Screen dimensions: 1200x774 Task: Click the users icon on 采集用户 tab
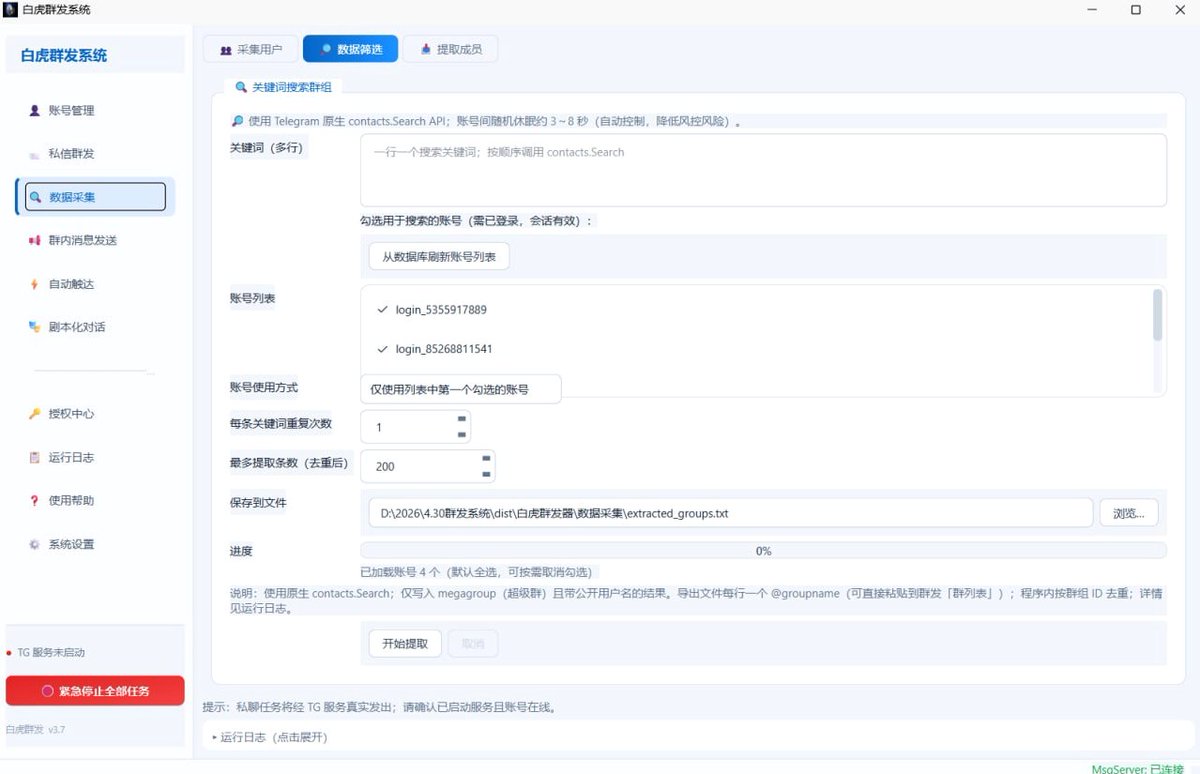coord(225,49)
